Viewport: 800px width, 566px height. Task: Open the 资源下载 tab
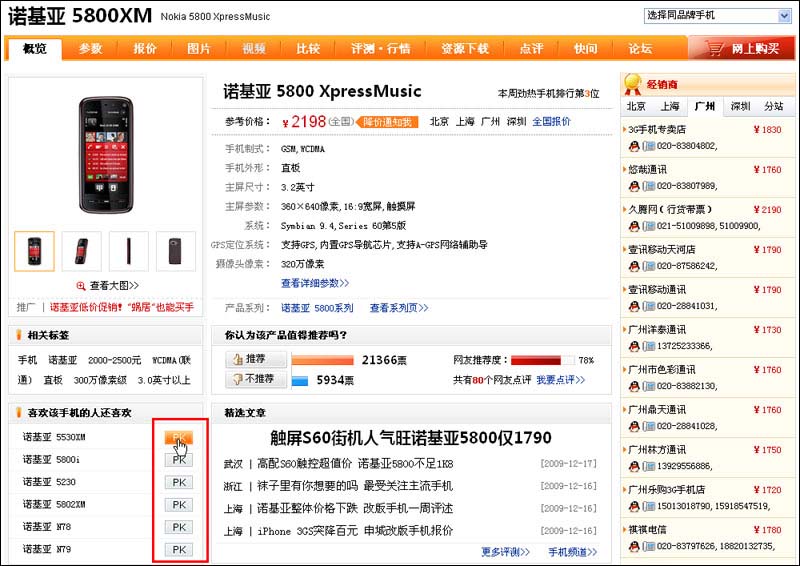[x=465, y=48]
